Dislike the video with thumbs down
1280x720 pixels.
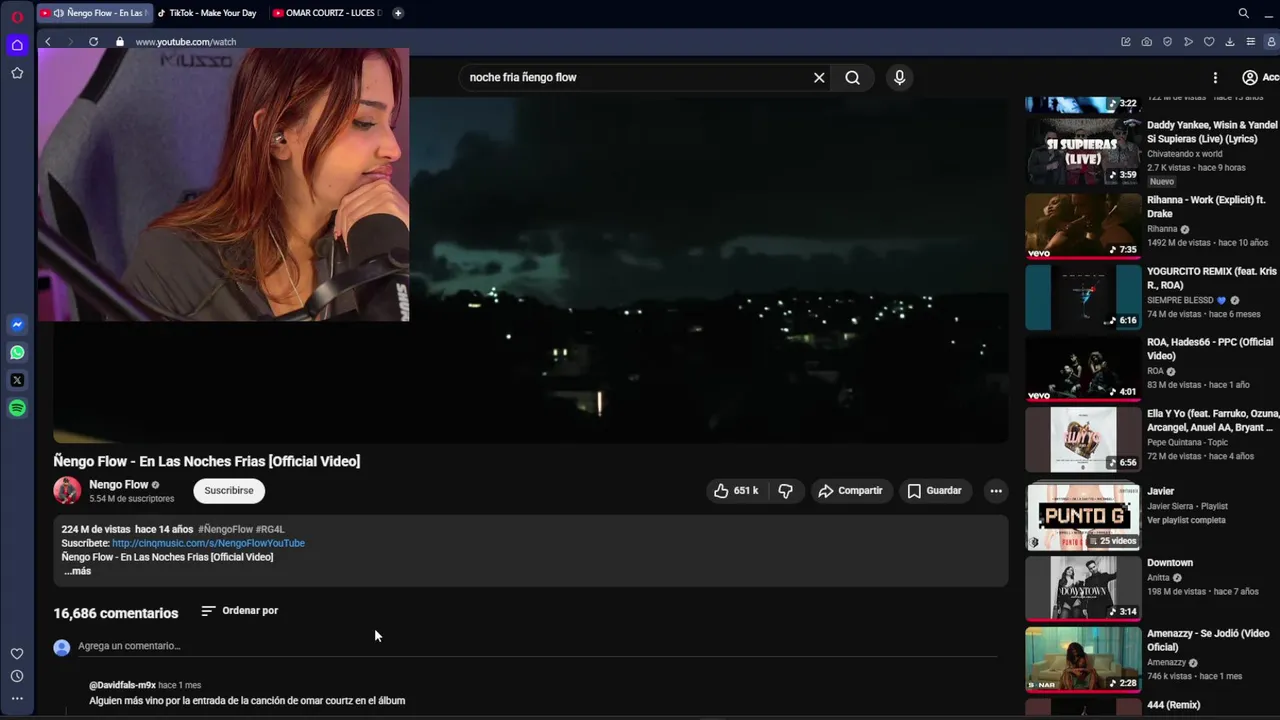[x=786, y=491]
